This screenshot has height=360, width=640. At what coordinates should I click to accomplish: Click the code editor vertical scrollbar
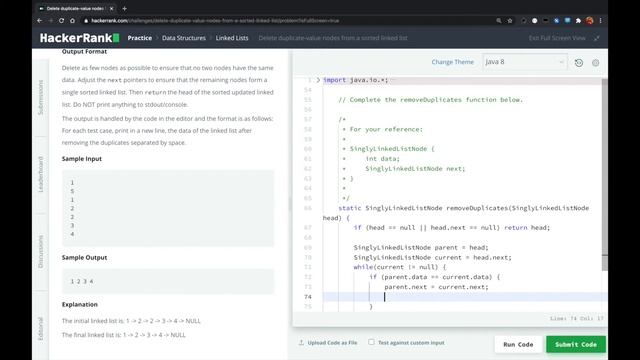pos(604,175)
